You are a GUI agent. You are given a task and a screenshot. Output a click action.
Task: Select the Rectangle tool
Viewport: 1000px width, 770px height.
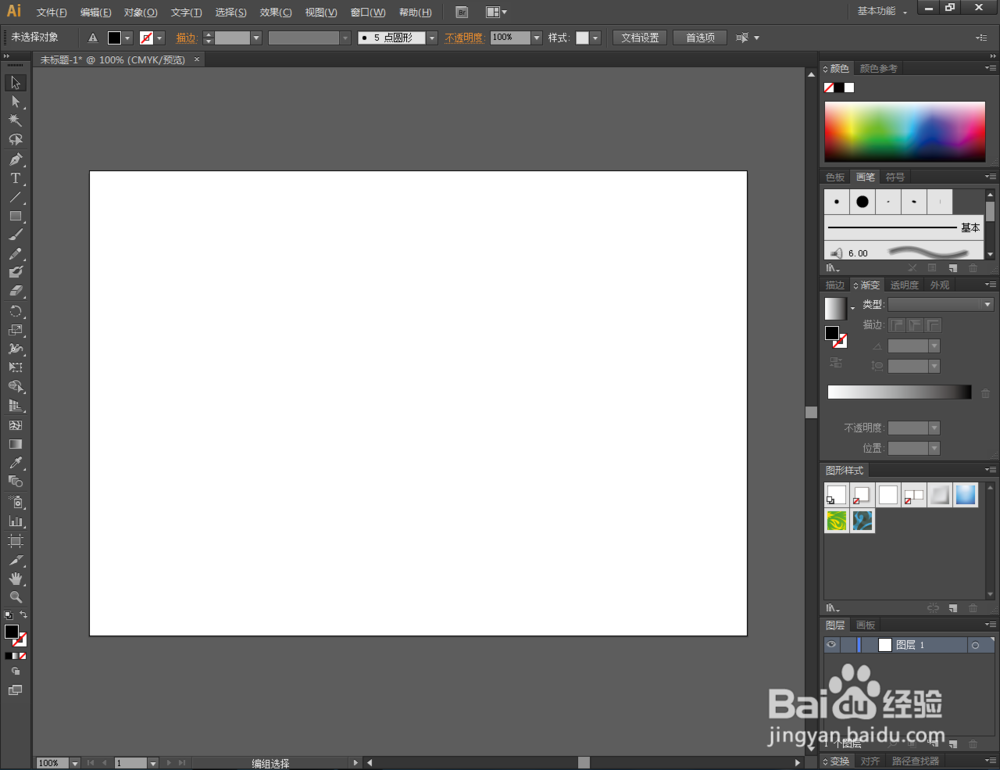[x=15, y=216]
